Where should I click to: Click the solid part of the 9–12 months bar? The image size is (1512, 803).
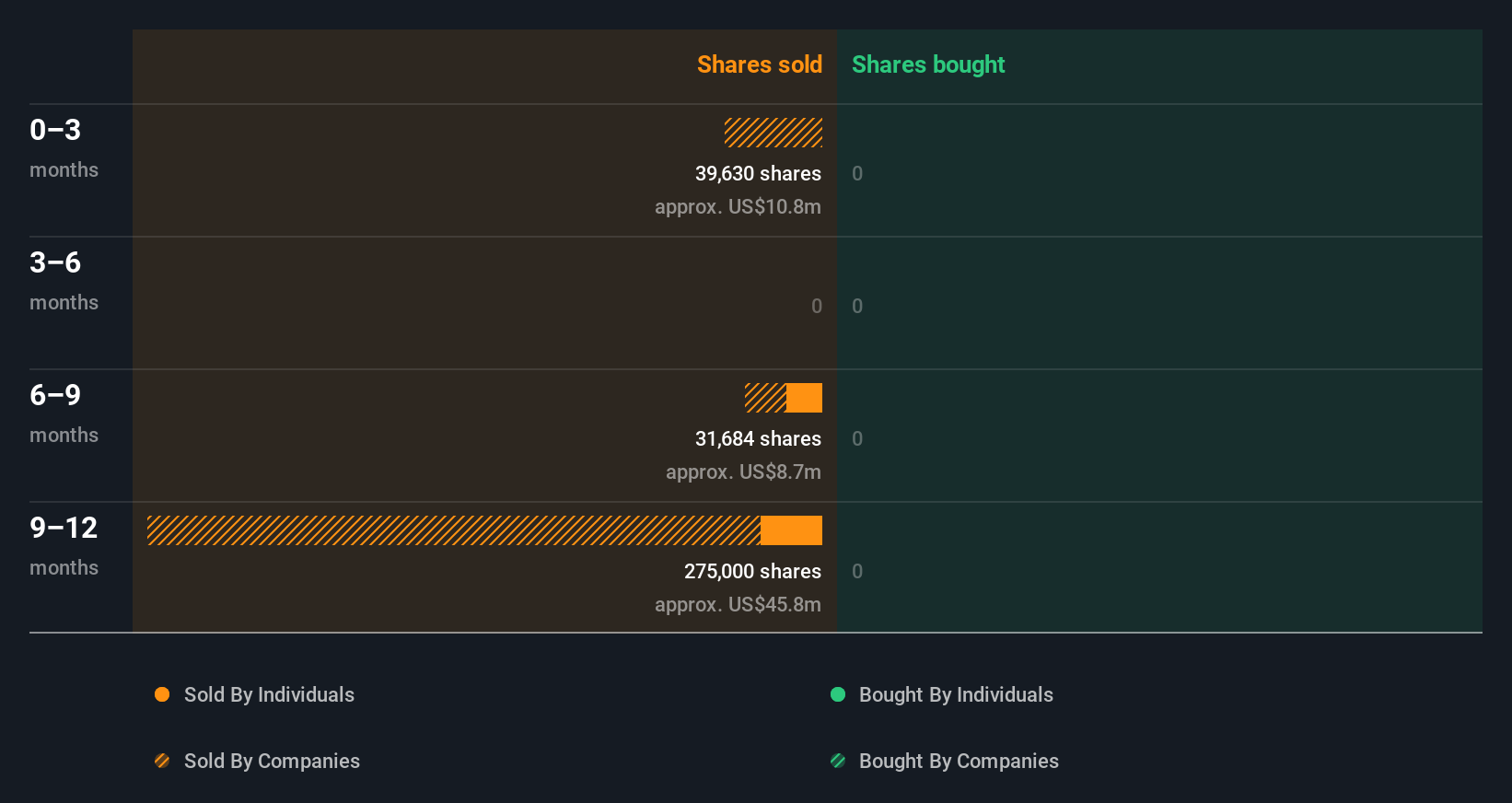pyautogui.click(x=791, y=530)
